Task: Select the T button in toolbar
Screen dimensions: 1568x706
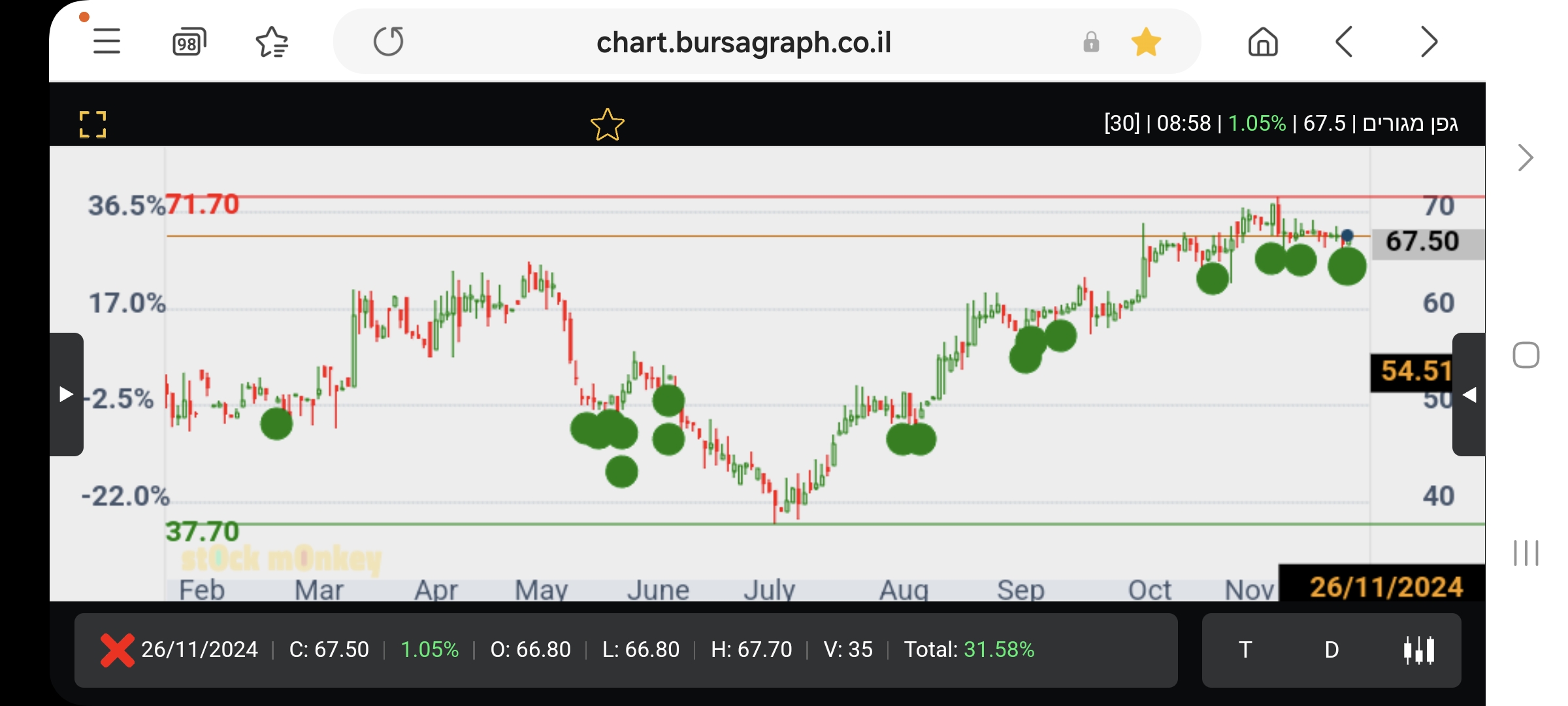Action: (x=1245, y=650)
